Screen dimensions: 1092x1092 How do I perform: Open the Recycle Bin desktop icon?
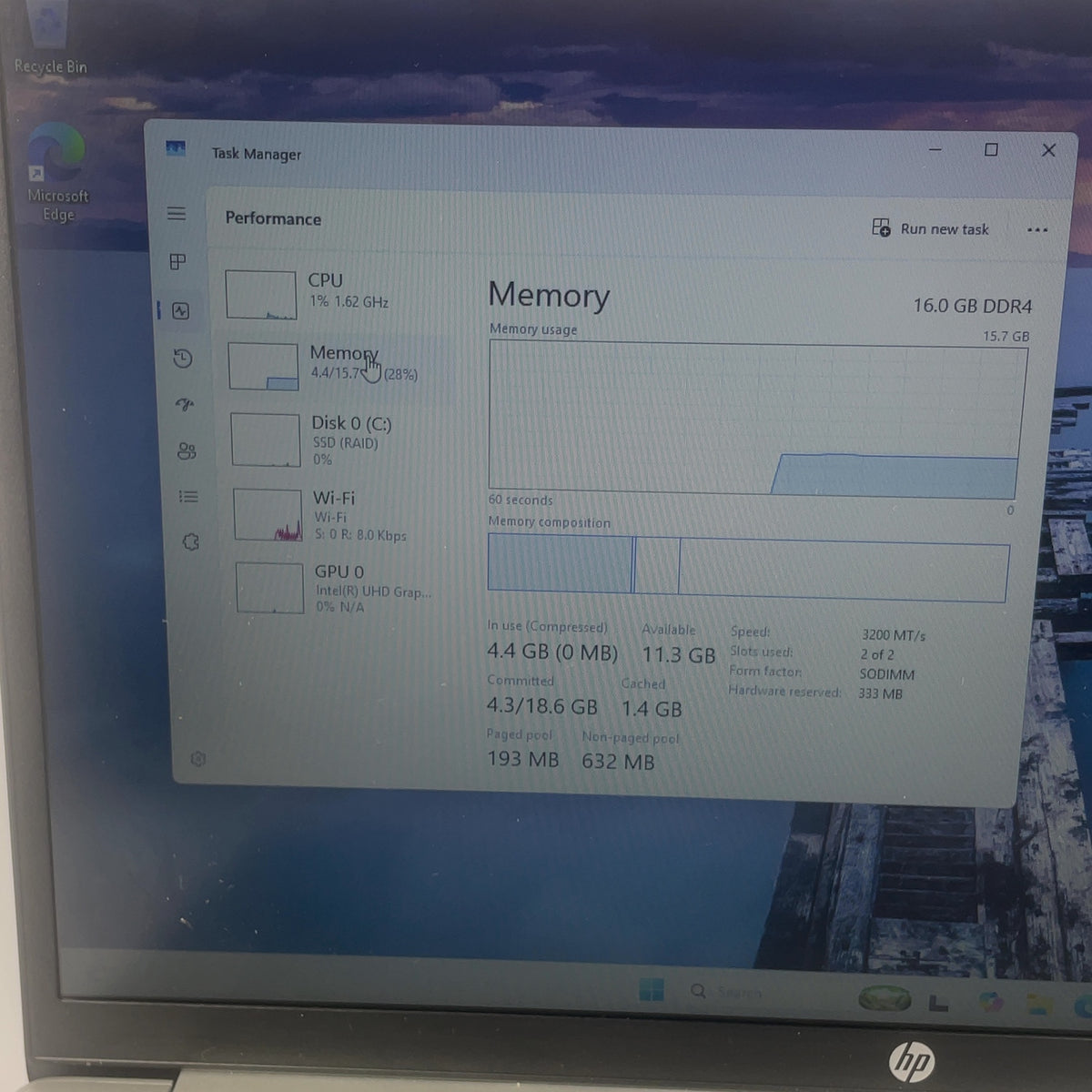51,38
